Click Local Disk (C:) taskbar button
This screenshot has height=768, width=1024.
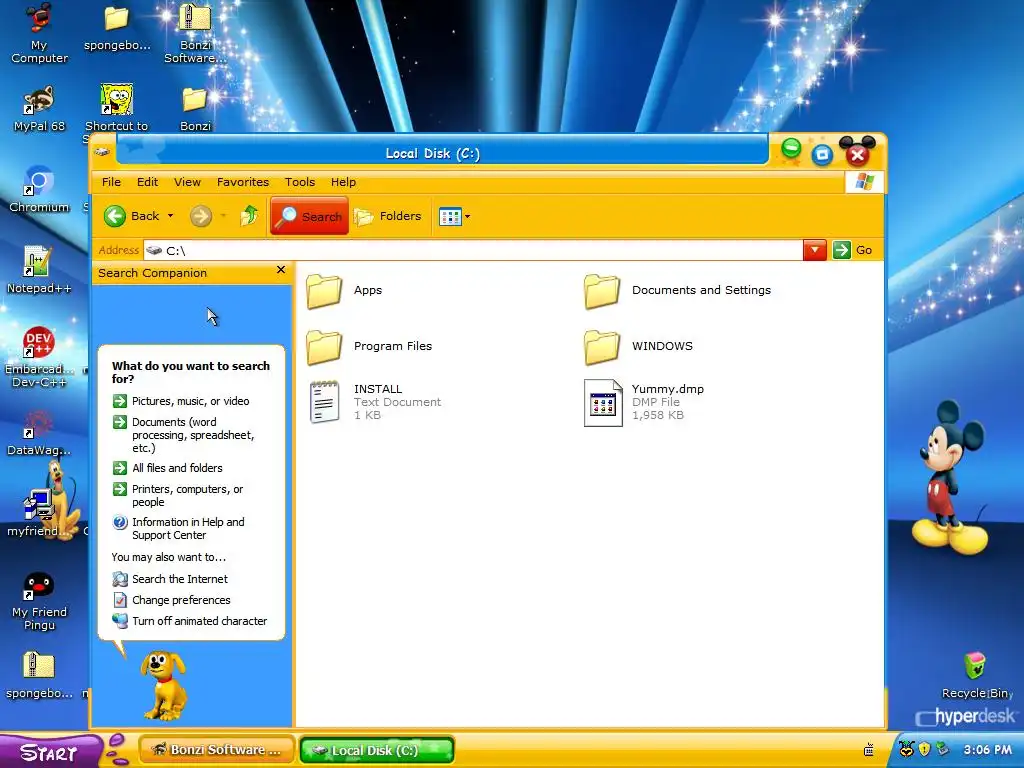[376, 750]
